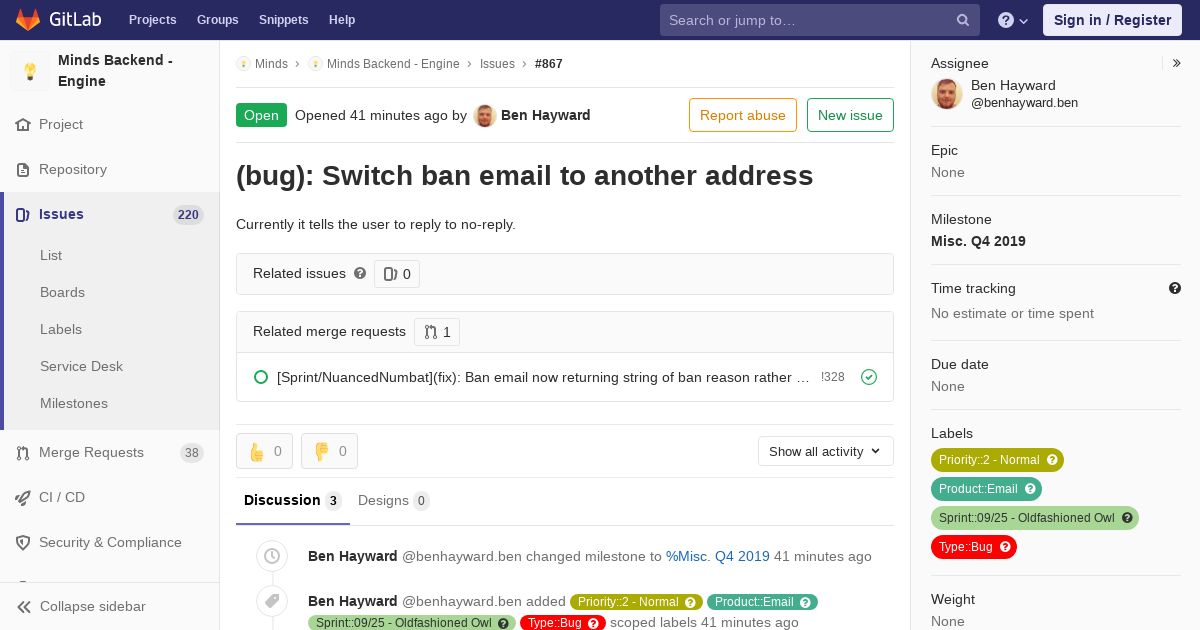Image resolution: width=1200 pixels, height=630 pixels.
Task: Click help icon on sidebar Priority::2 label
Action: [1052, 460]
